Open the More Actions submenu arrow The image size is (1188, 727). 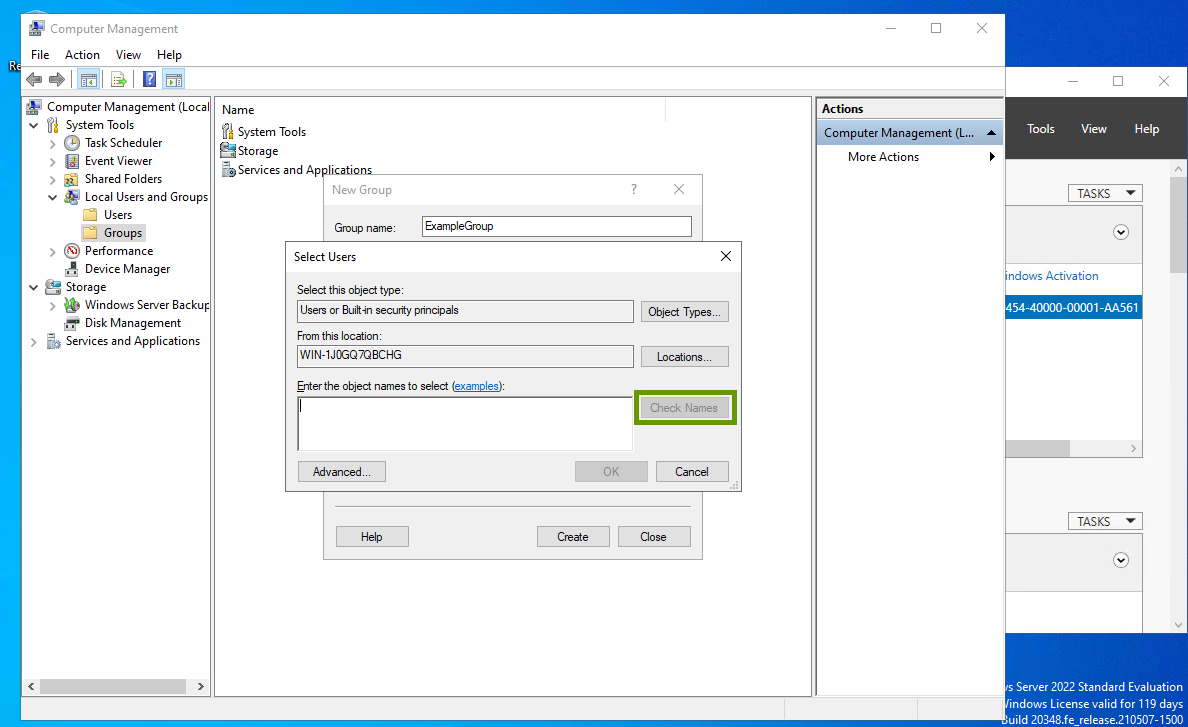coord(992,157)
